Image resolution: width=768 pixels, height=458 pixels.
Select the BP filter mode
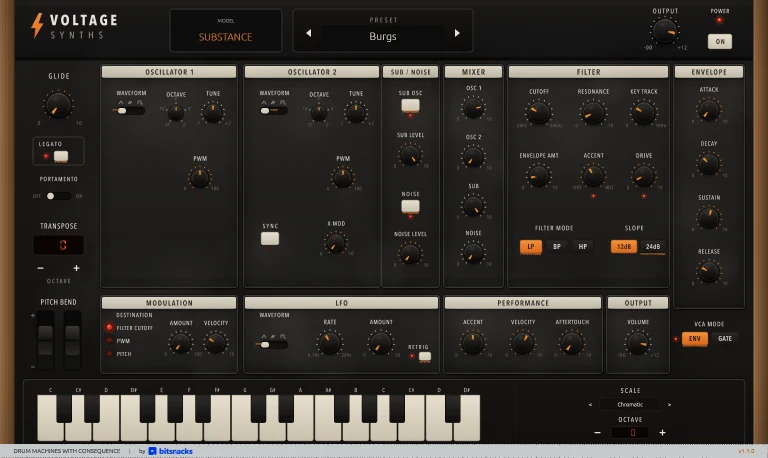[557, 247]
